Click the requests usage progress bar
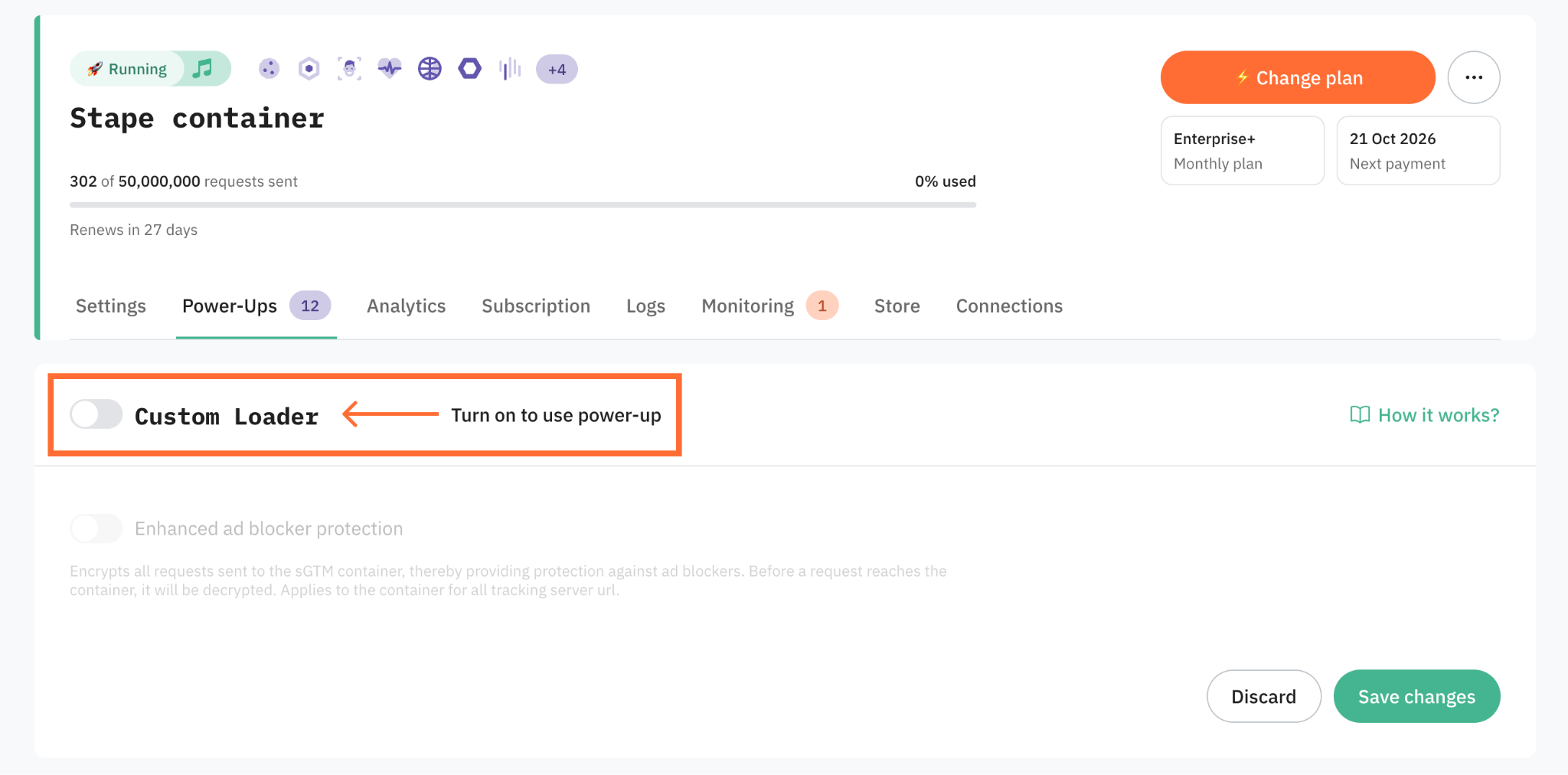The image size is (1568, 775). 523,204
